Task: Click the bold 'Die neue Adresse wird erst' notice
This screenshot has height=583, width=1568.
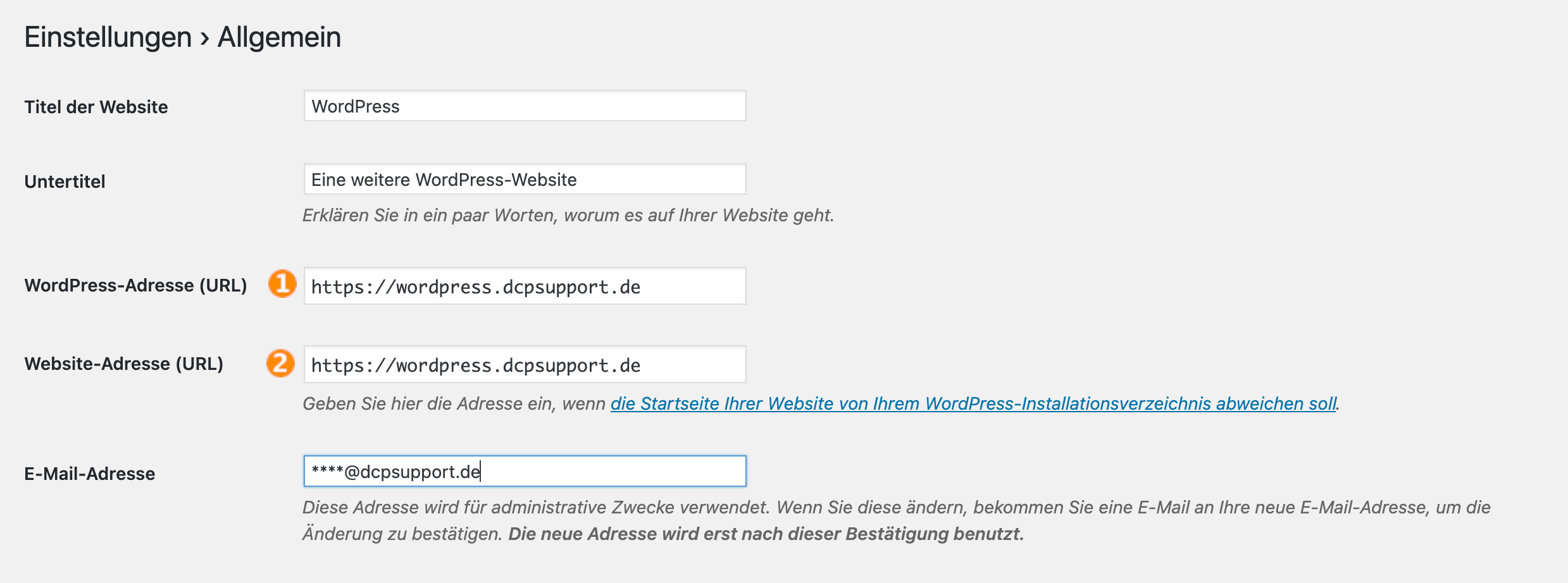Action: tap(766, 534)
